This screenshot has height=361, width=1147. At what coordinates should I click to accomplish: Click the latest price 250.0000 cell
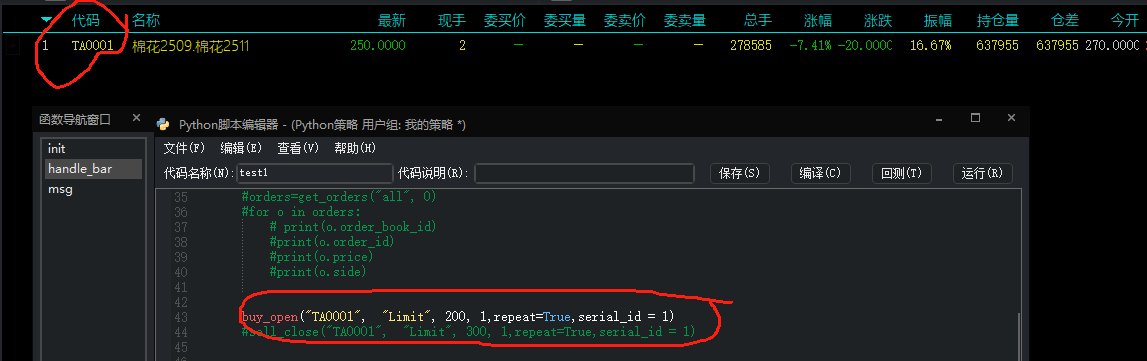377,45
